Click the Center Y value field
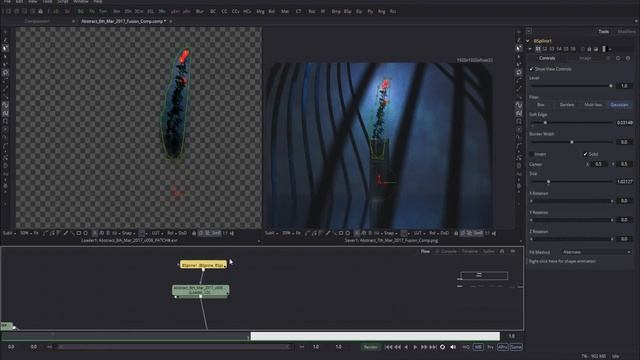This screenshot has height=360, width=640. 624,164
